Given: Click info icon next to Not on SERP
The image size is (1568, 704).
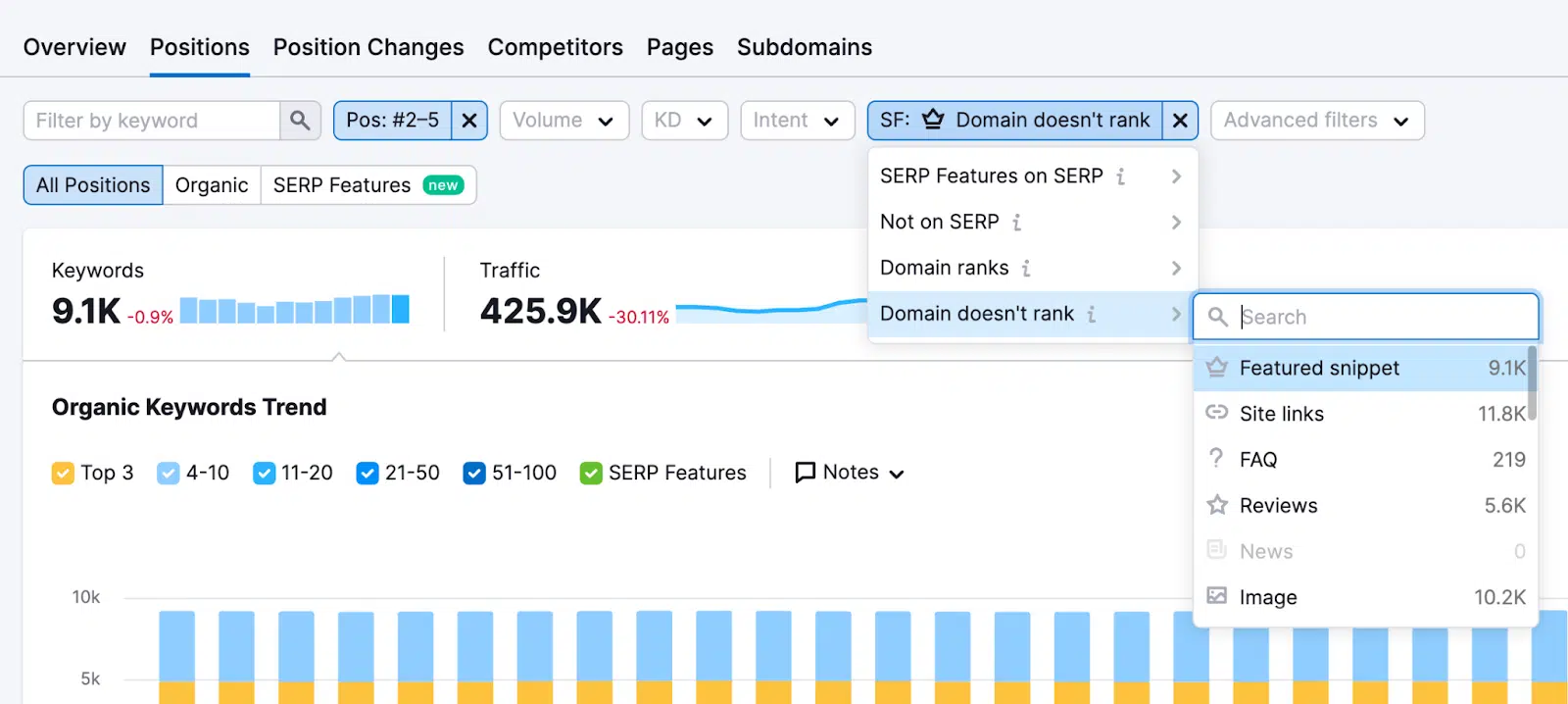Looking at the screenshot, I should pos(1016,223).
